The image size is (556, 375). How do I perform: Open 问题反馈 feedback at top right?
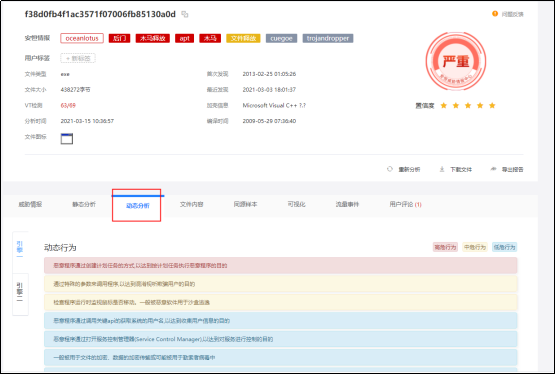(508, 14)
